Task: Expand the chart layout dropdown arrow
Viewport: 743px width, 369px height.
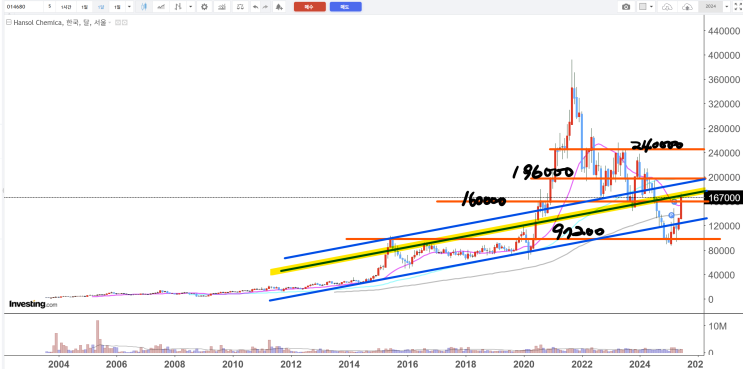Action: click(652, 7)
